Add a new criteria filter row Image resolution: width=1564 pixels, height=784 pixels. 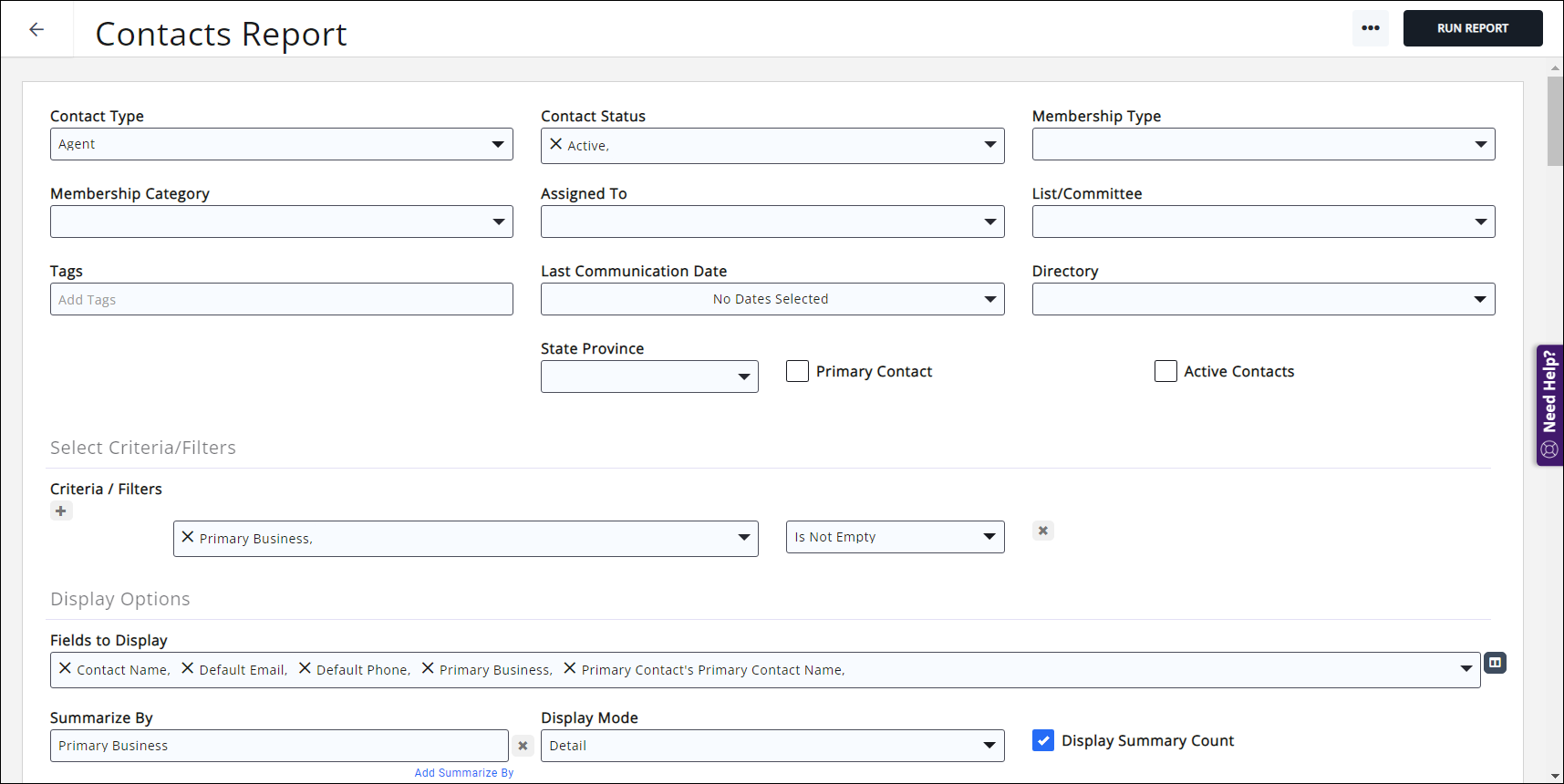point(61,511)
